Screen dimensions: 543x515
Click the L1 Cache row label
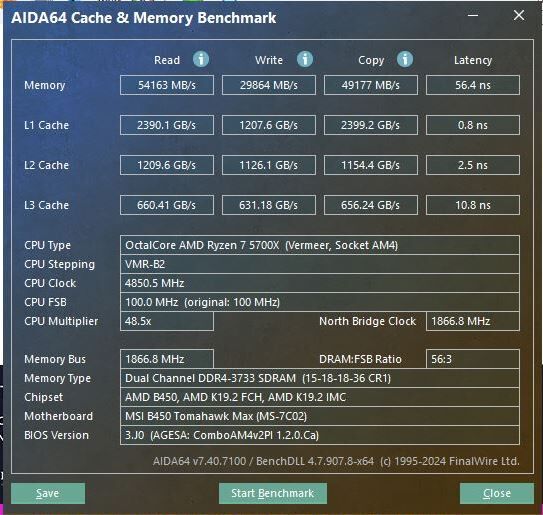pyautogui.click(x=46, y=125)
